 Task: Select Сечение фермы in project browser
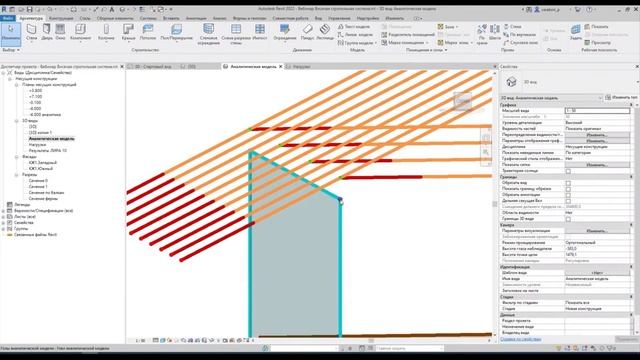coord(43,198)
